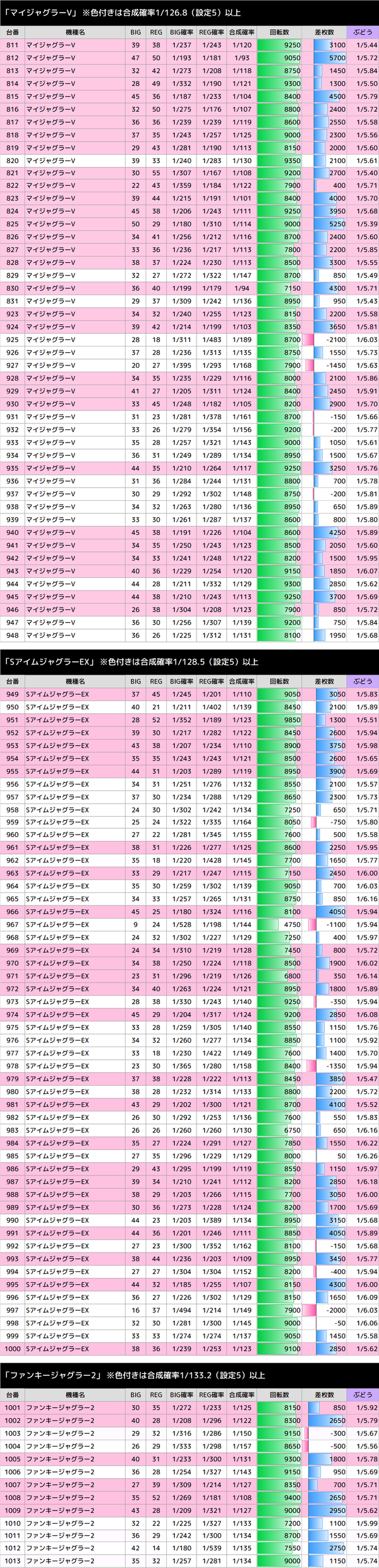Click the 9850 回転数 bar in row 951
379x1568 pixels.
(x=279, y=720)
